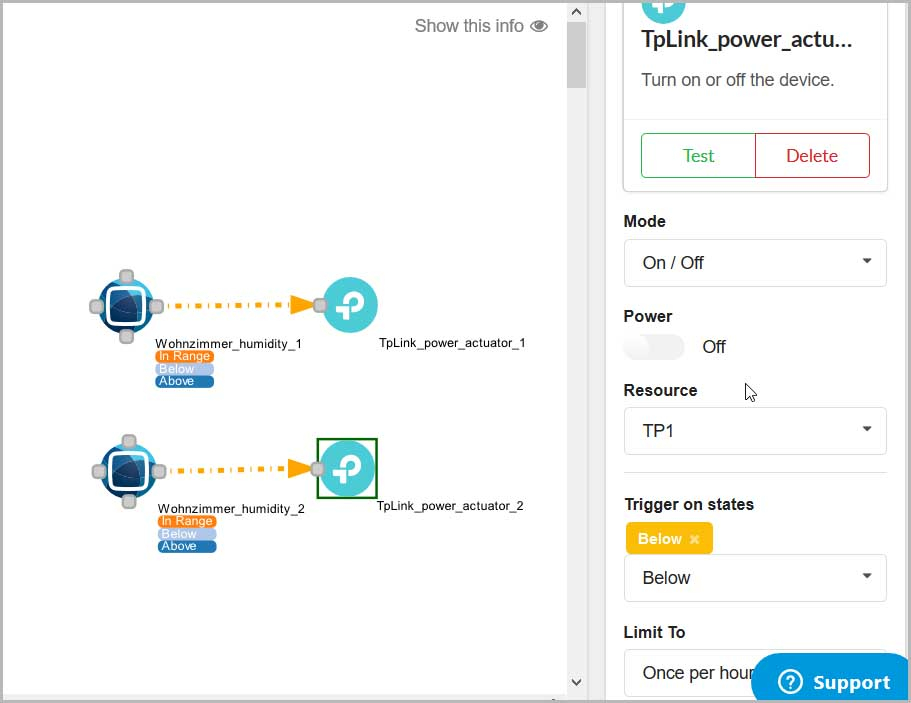This screenshot has width=911, height=703.
Task: Click Below state of Wohnzimmer_humidity_2
Action: click(x=187, y=534)
